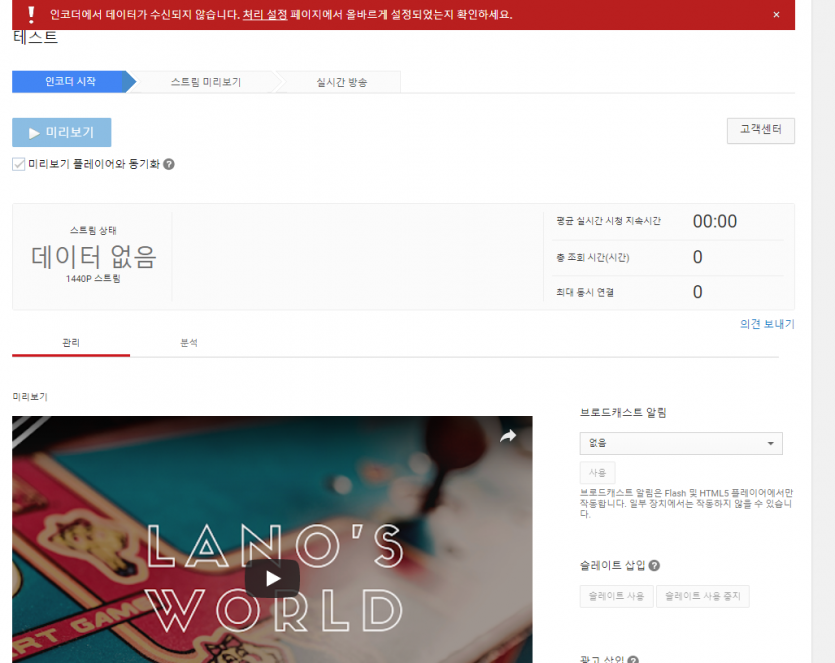Image resolution: width=835 pixels, height=663 pixels.
Task: Click help icon next to 동기화 label
Action: [x=169, y=164]
